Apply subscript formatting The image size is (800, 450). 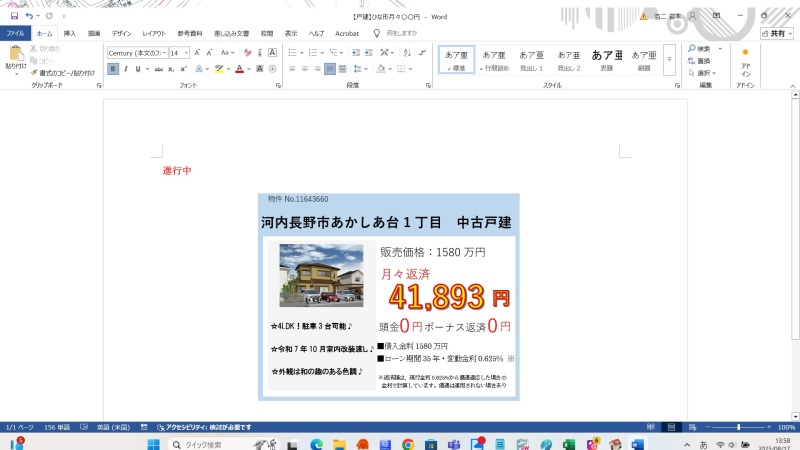(x=171, y=69)
